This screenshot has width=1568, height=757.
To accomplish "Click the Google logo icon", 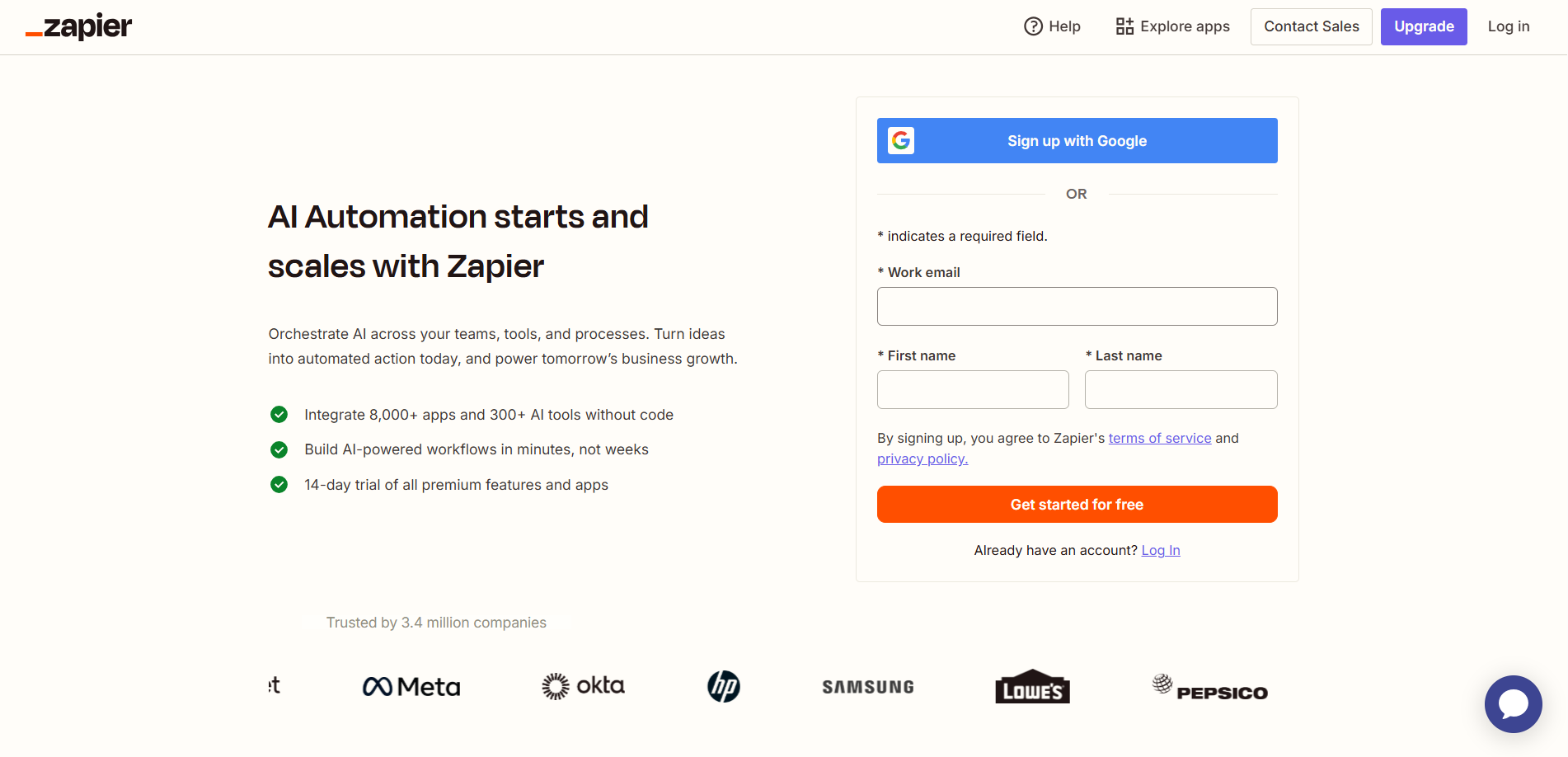I will click(x=901, y=141).
